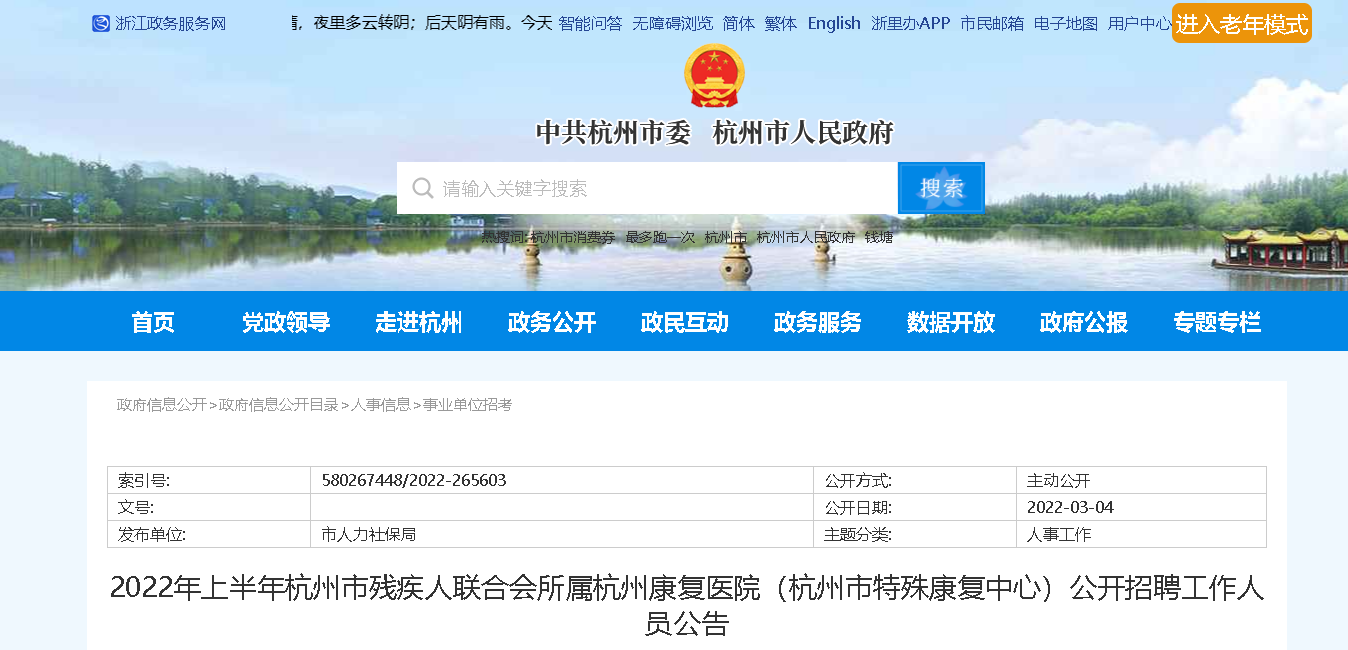Switch to 繁体 Chinese
1348x650 pixels.
coord(781,23)
